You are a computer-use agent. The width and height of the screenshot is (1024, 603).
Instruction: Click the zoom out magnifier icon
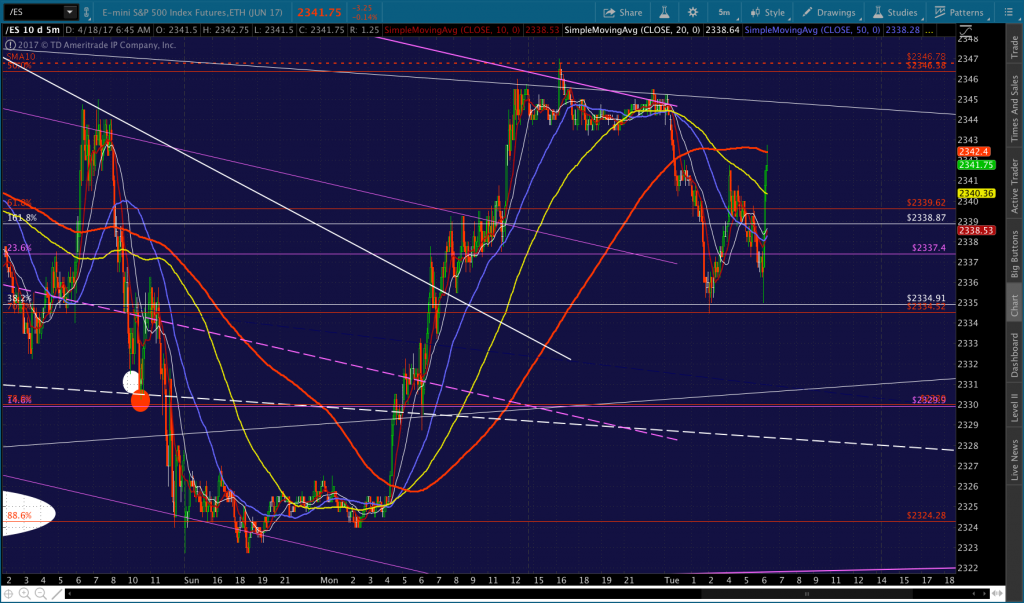click(40, 594)
